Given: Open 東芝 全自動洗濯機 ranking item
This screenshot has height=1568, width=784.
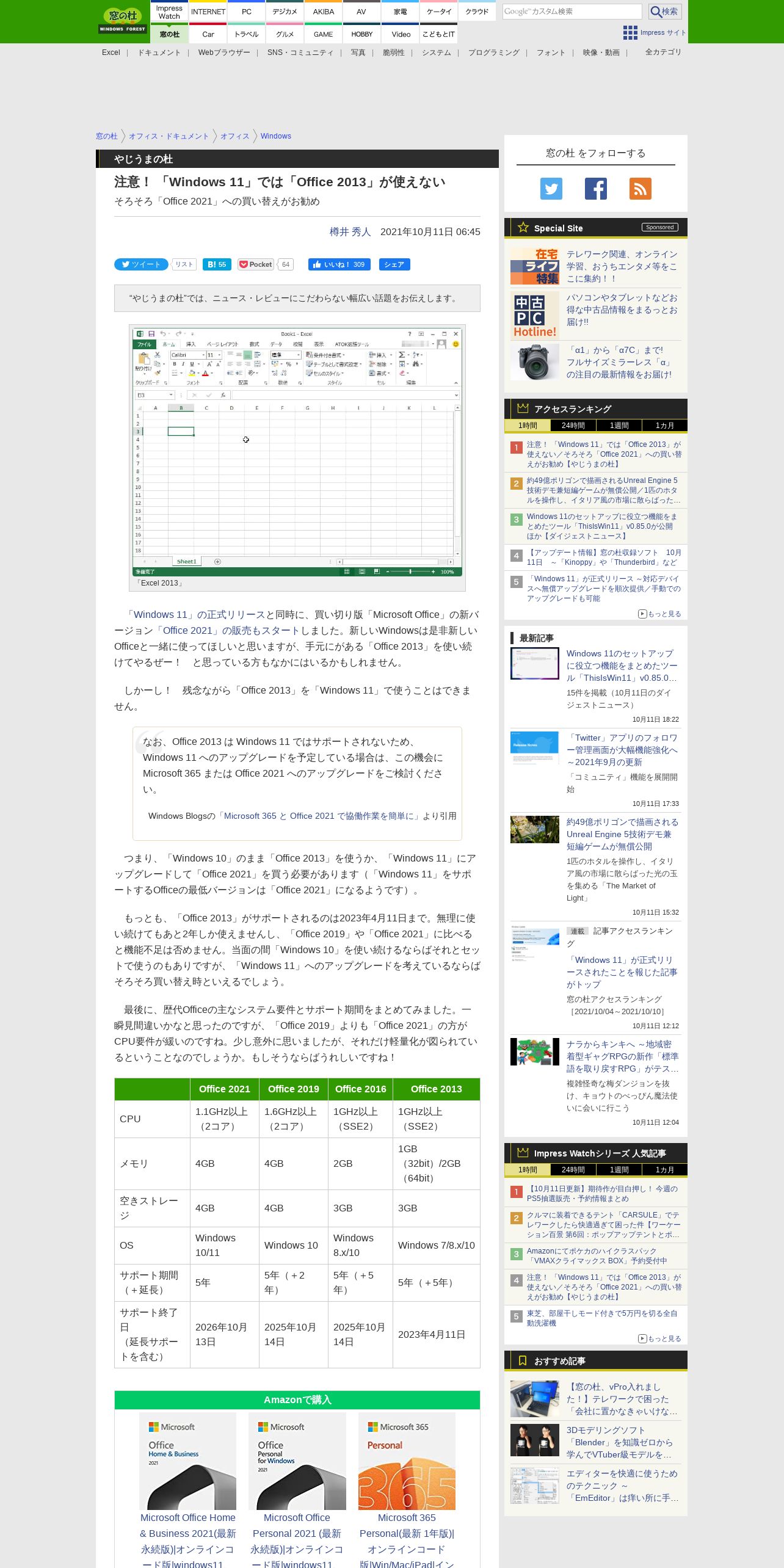Looking at the screenshot, I should (x=603, y=1318).
